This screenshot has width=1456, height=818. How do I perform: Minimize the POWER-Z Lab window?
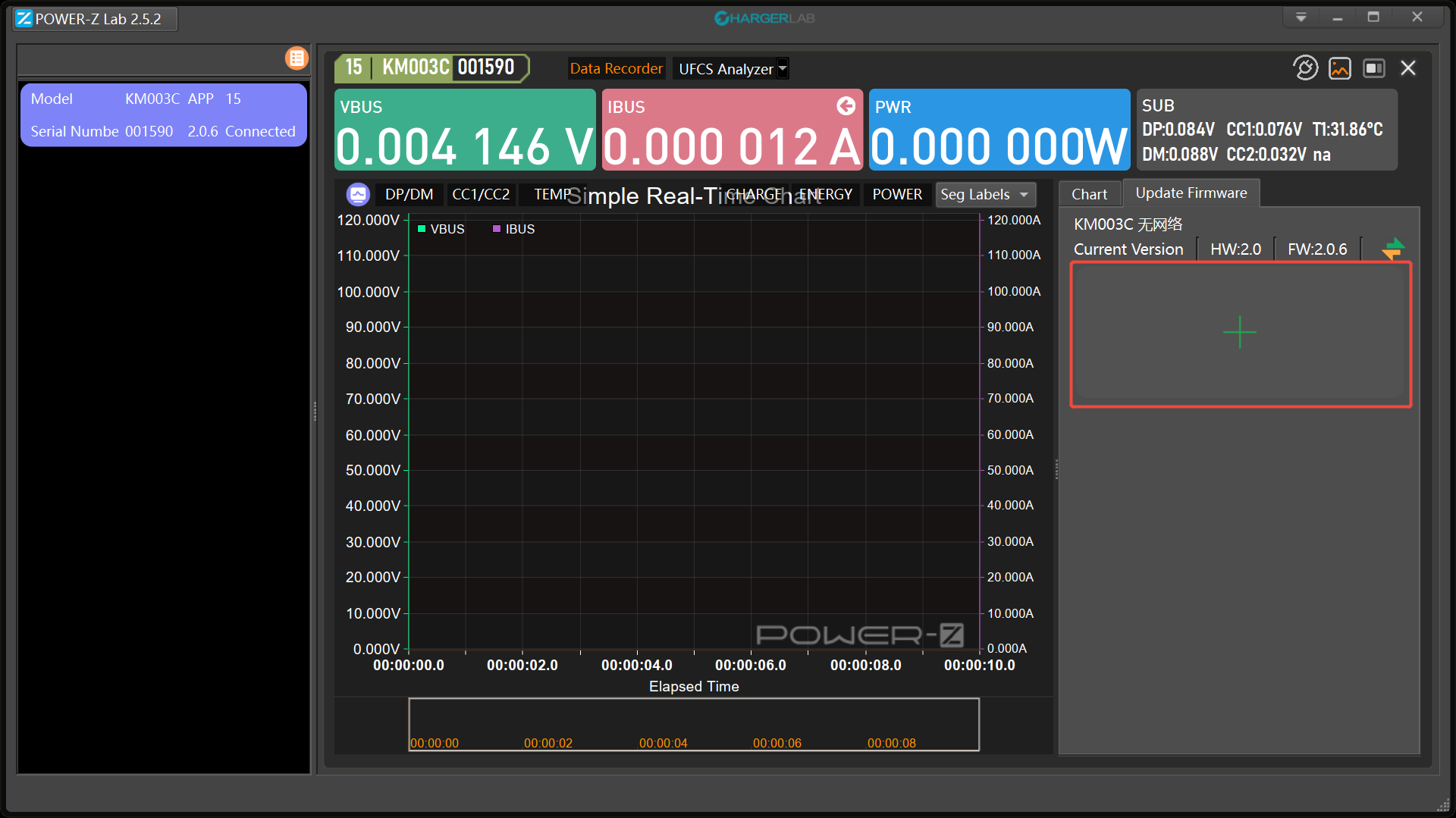coord(1338,17)
